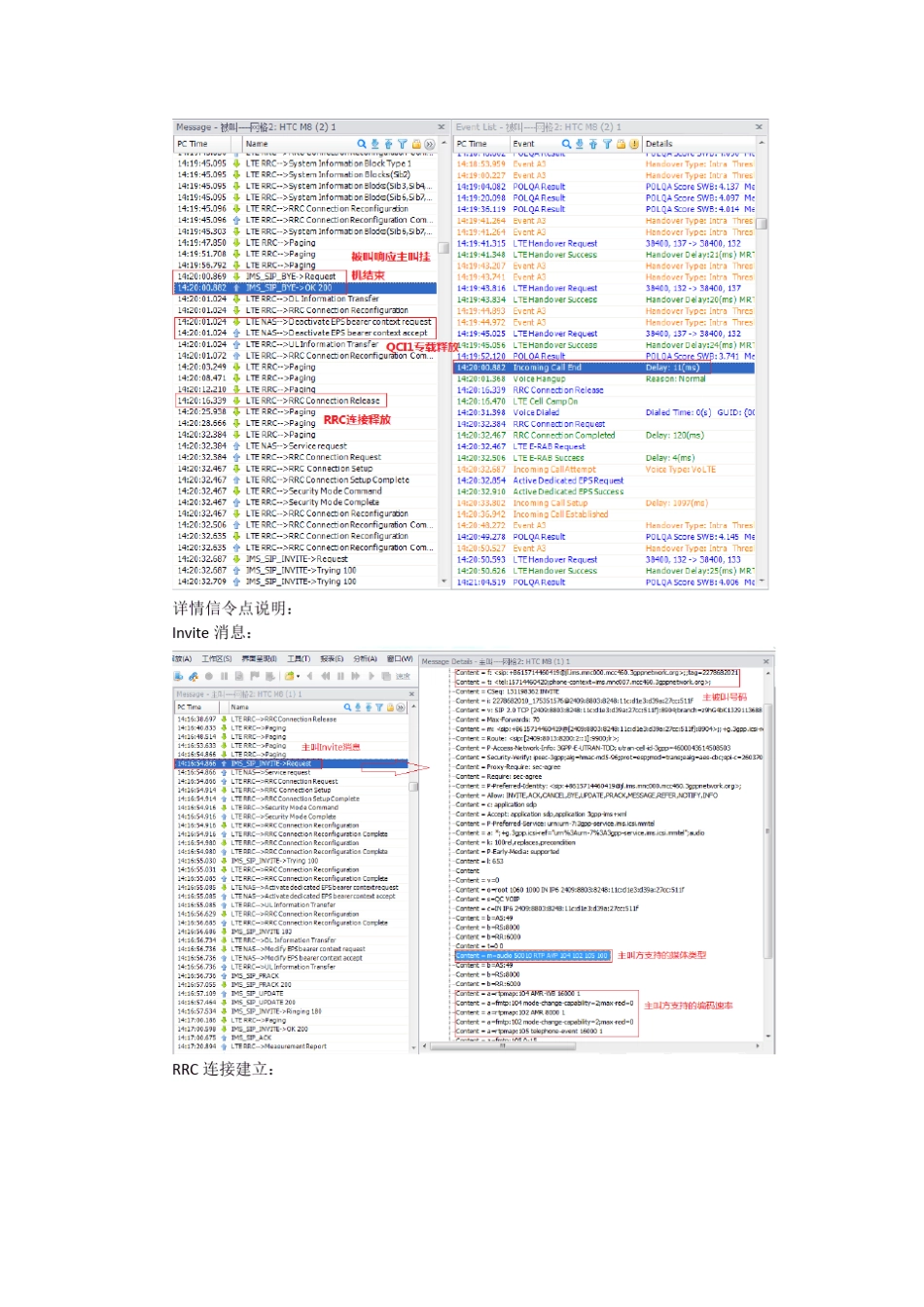Click down arrow of top Message panel scrollbar

point(444,582)
